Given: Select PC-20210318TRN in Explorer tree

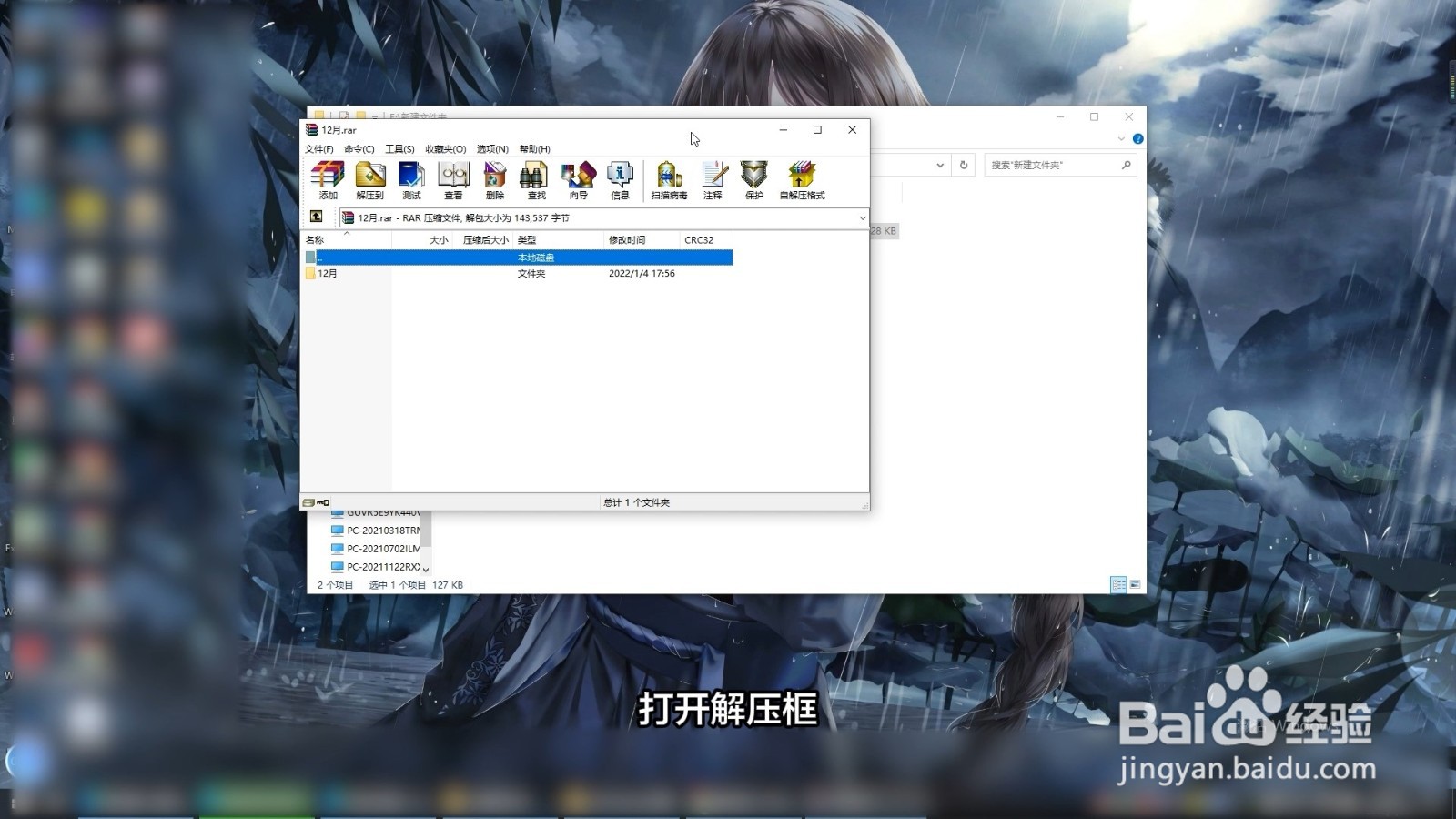Looking at the screenshot, I should click(375, 531).
